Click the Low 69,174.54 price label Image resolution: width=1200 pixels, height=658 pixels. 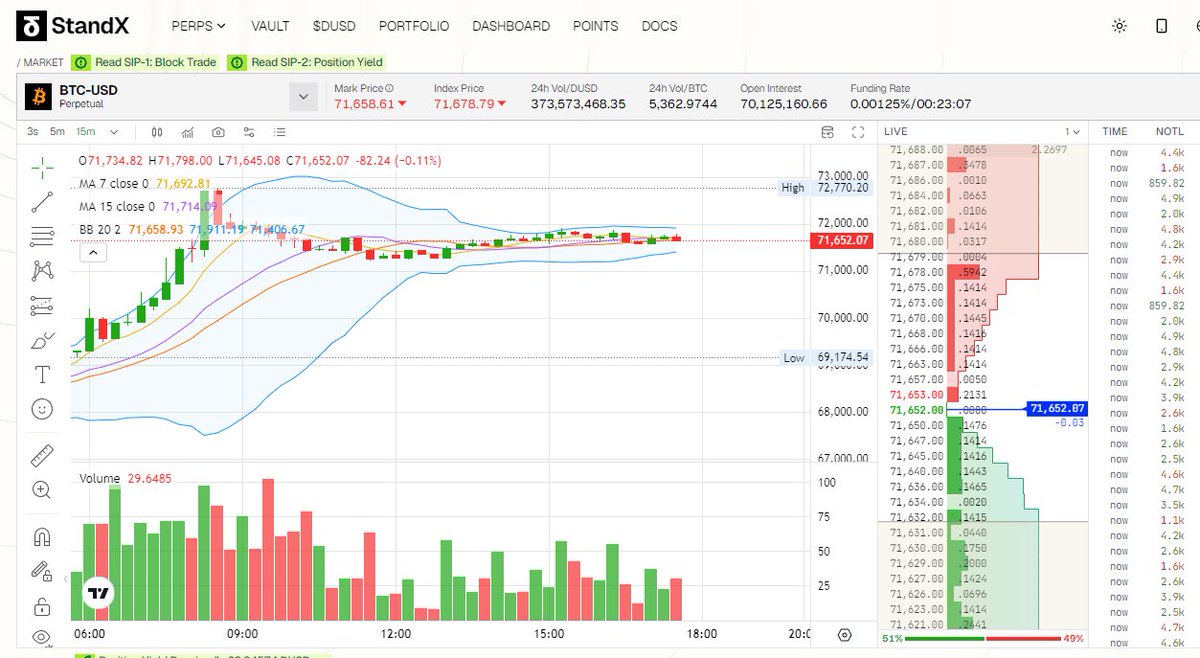pos(826,357)
